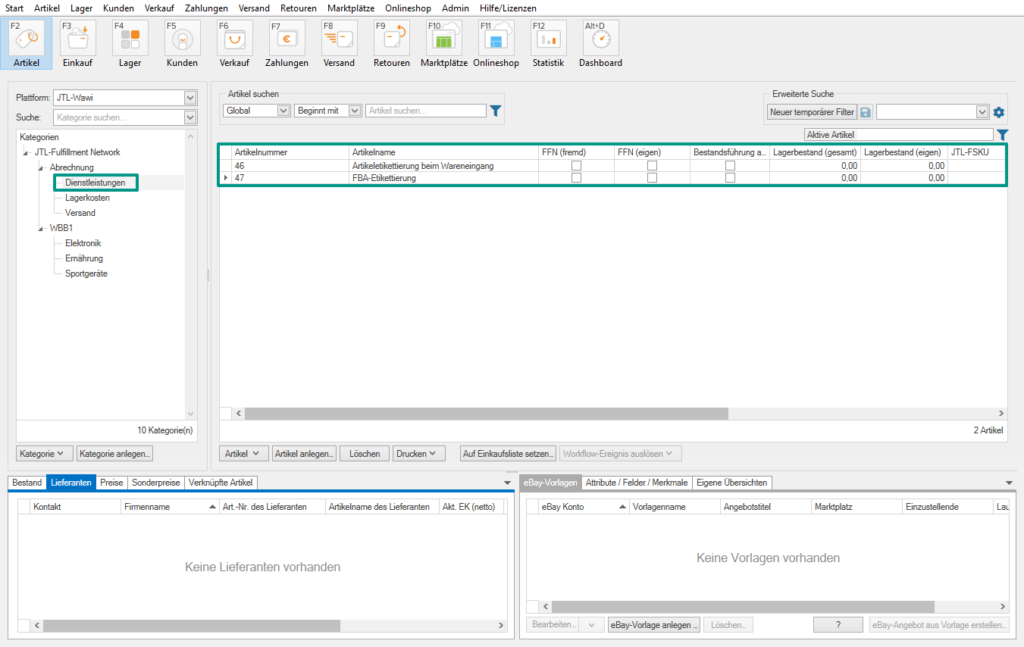The image size is (1024, 647).
Task: Open the Dashboard icon
Action: (600, 40)
